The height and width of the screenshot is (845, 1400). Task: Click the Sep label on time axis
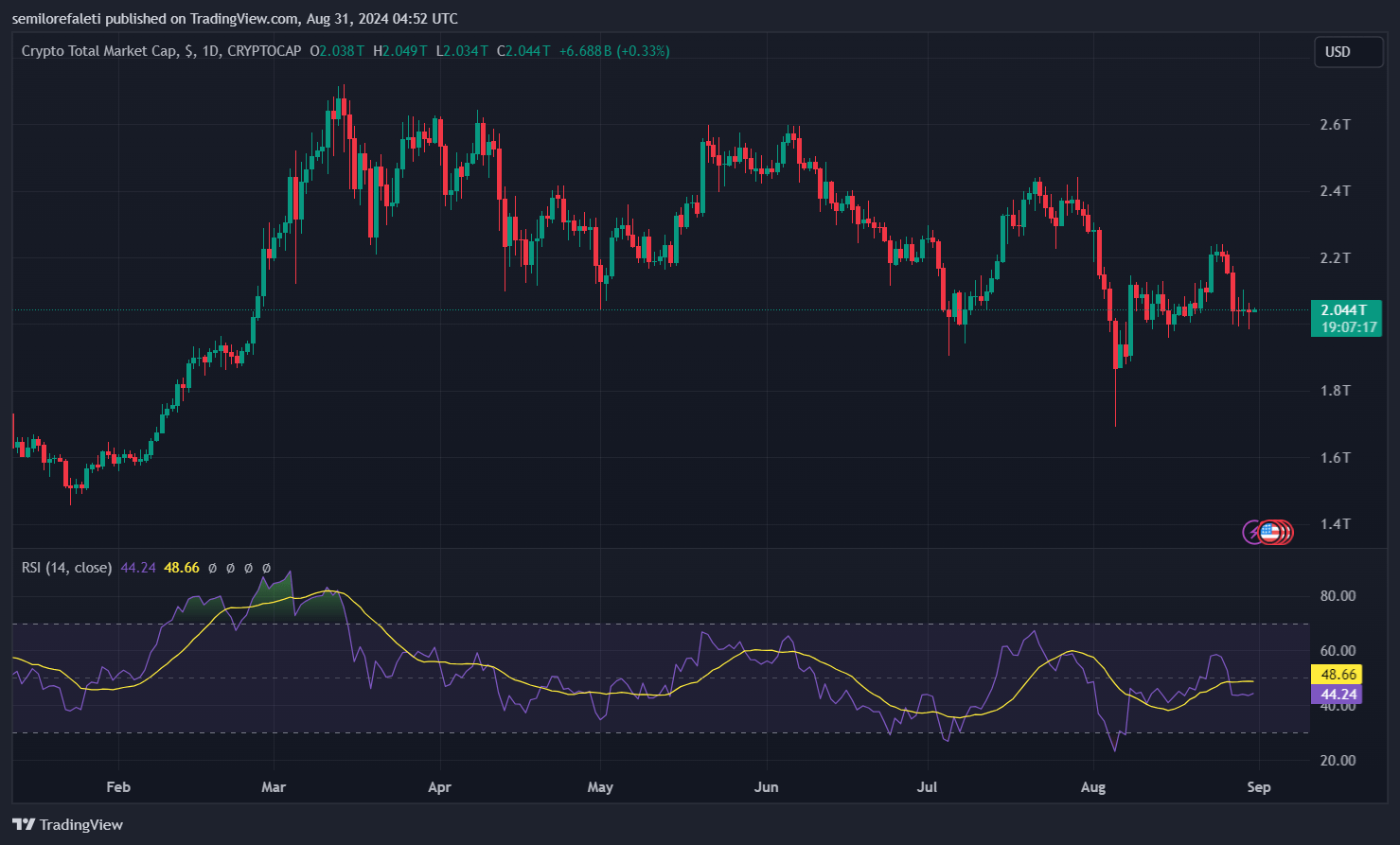point(1259,787)
